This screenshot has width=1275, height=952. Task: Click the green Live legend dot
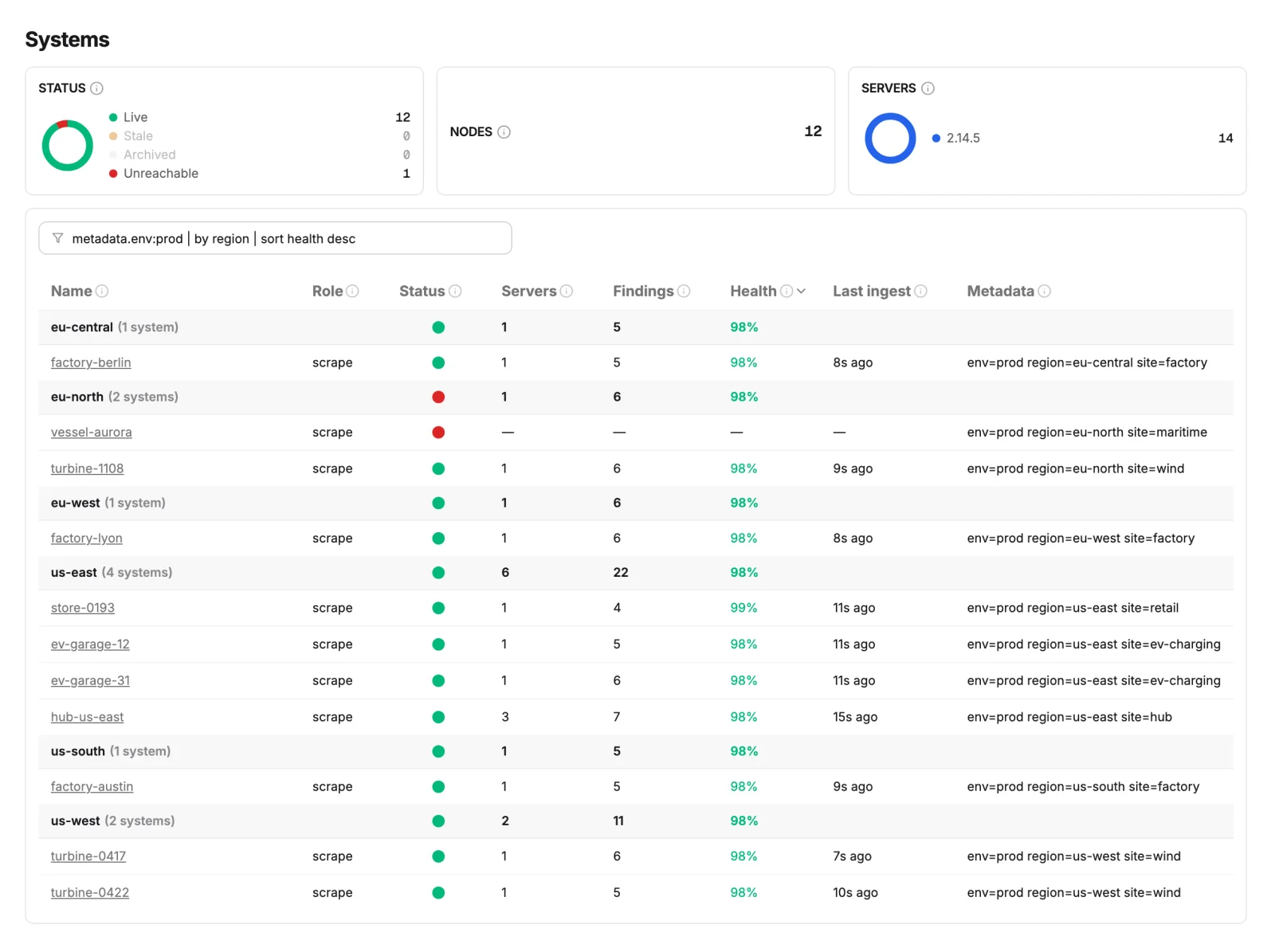point(113,118)
